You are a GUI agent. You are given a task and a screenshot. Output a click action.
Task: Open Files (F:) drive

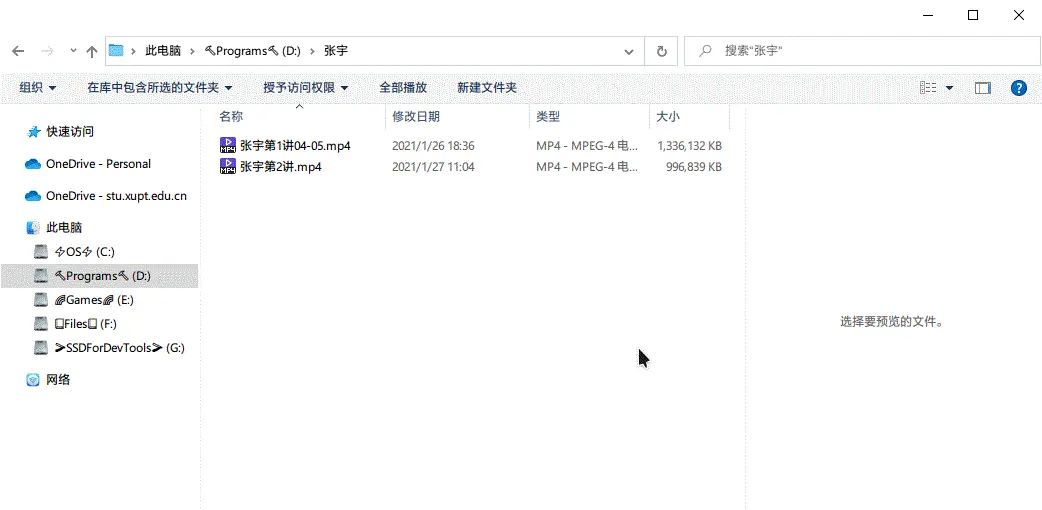86,324
